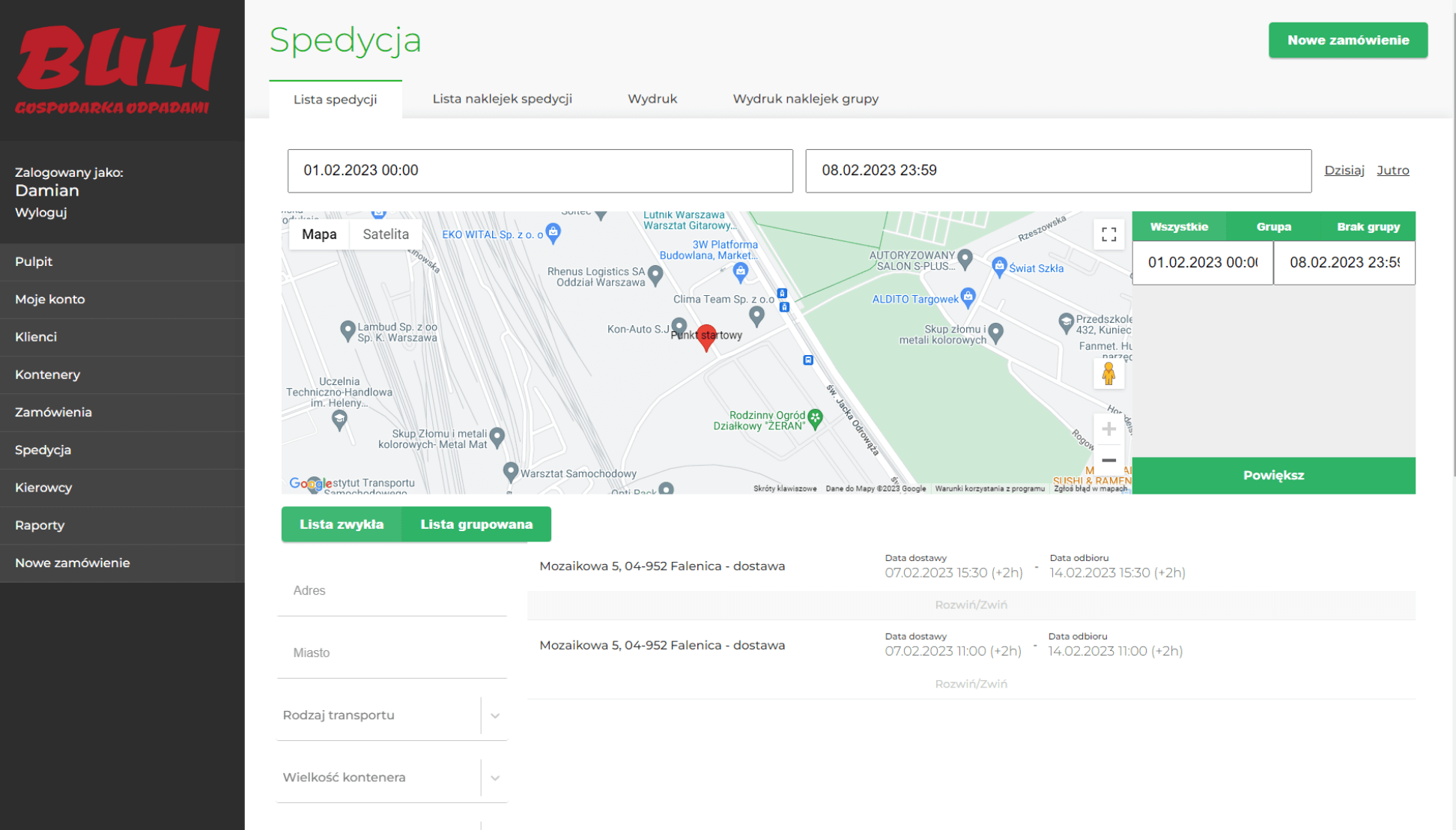Click the Dzisiaj date shortcut link
This screenshot has width=1456, height=830.
tap(1344, 171)
